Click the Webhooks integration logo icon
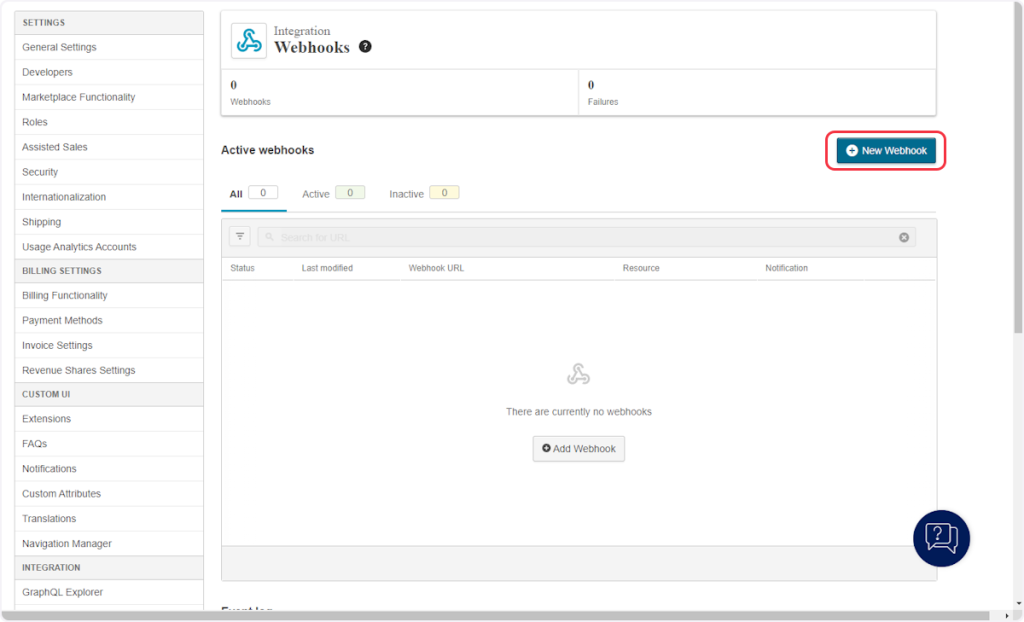The image size is (1024, 622). pyautogui.click(x=249, y=41)
